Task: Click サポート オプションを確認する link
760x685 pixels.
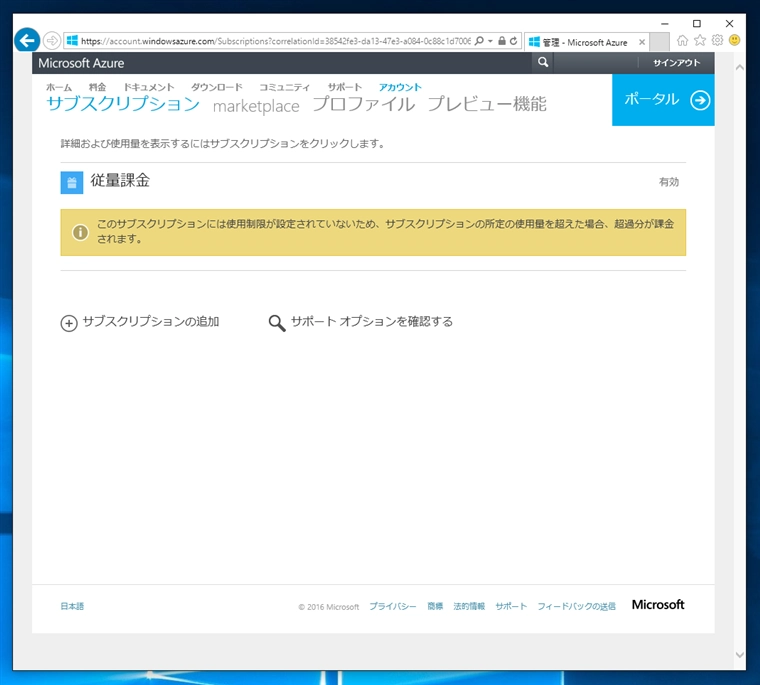Action: click(x=371, y=321)
